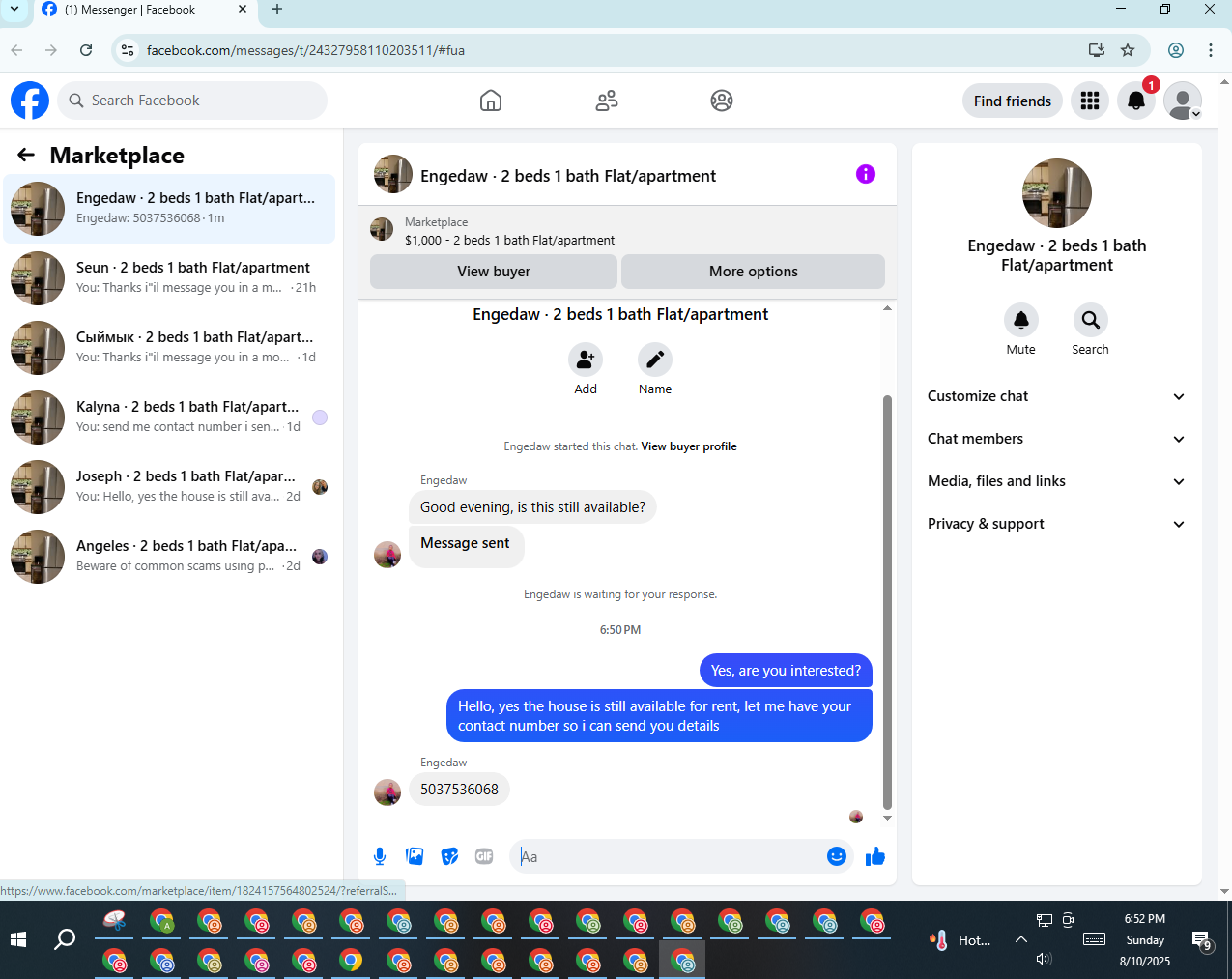The image size is (1232, 979).
Task: View site information icon in address bar
Action: click(x=128, y=50)
